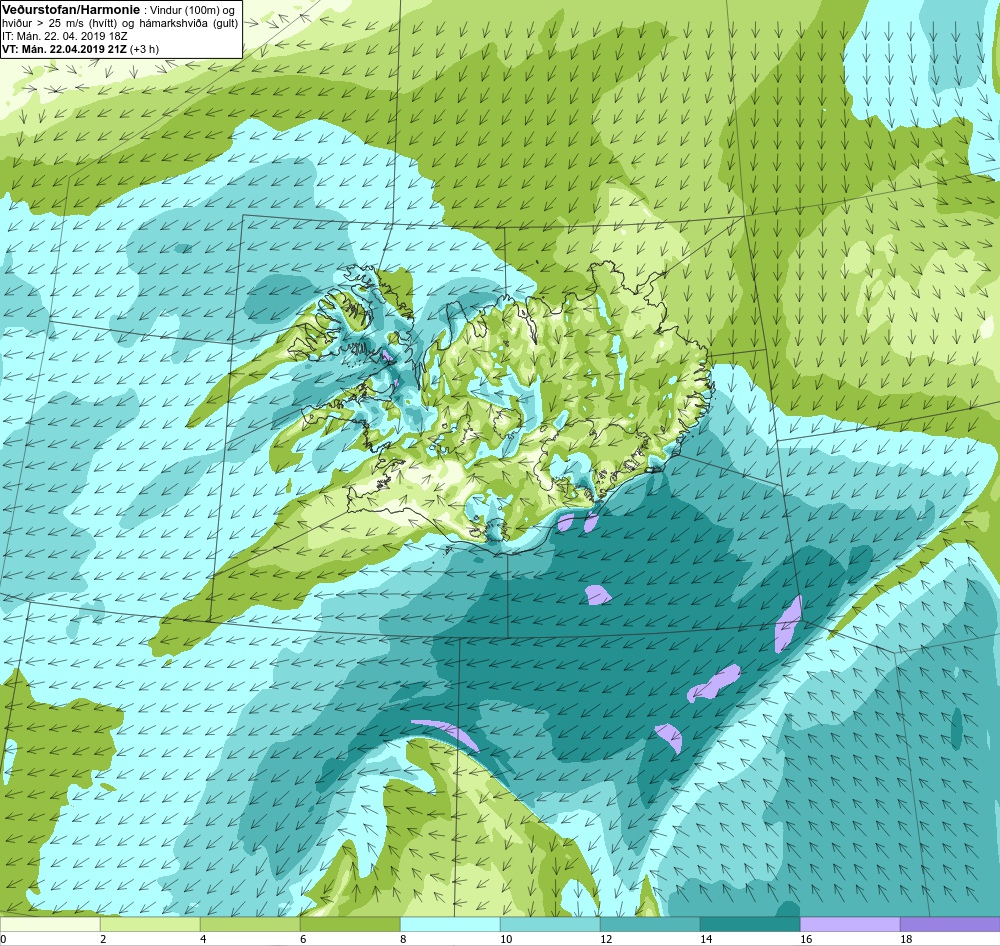Select the '(+3 h)' forecast offset text
The image size is (1000, 946).
click(x=145, y=49)
